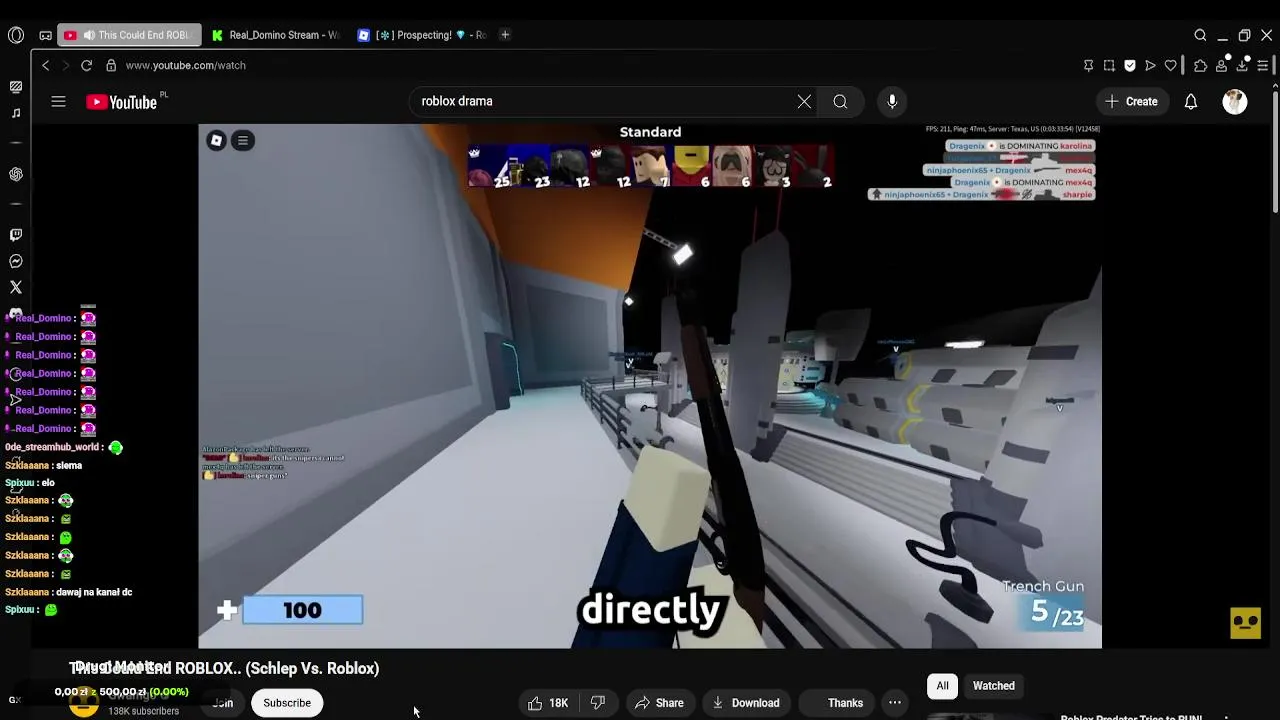This screenshot has width=1280, height=720.
Task: Open YouTube notifications bell
Action: click(1191, 101)
